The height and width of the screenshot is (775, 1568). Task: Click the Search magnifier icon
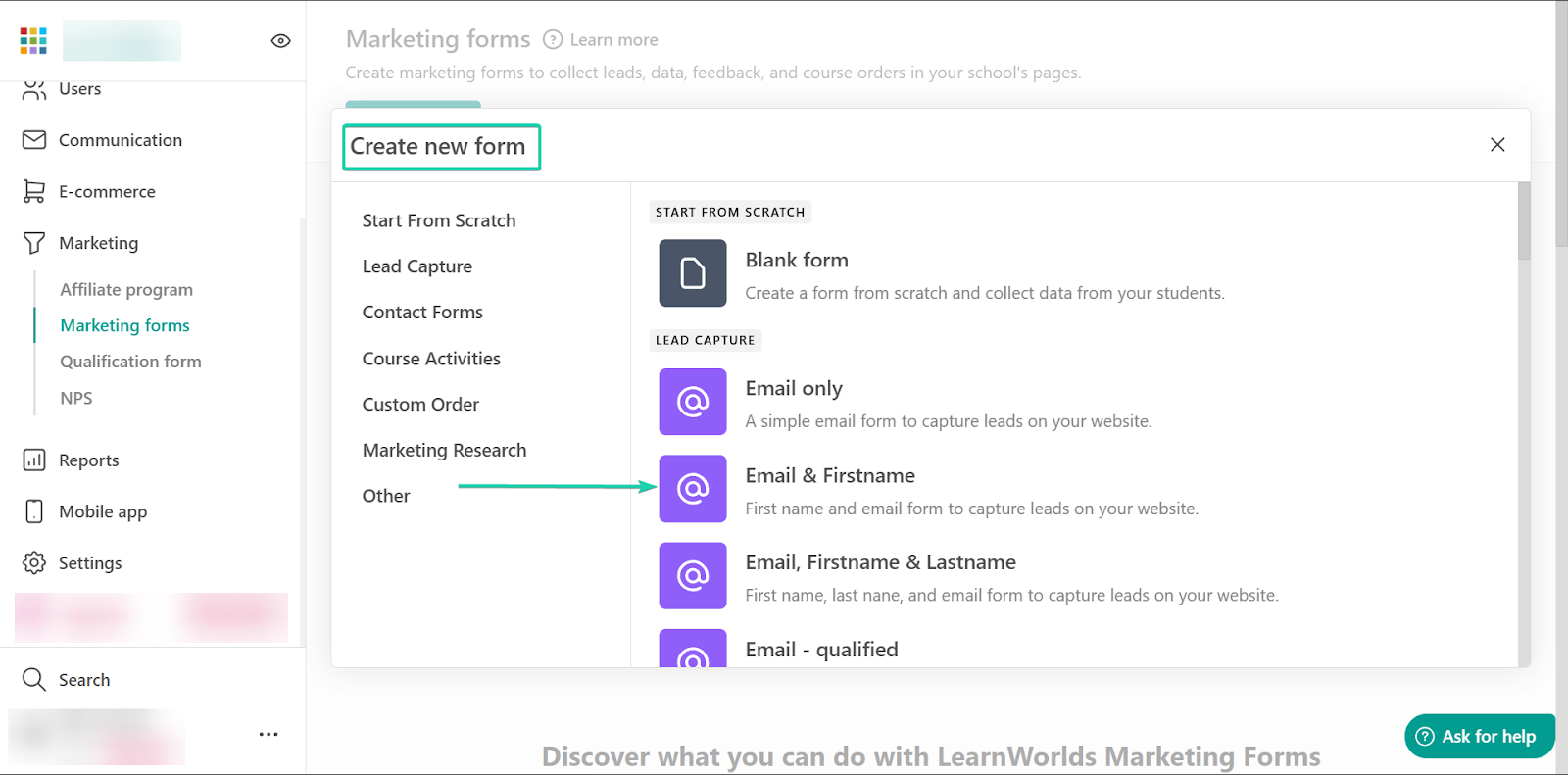[34, 680]
